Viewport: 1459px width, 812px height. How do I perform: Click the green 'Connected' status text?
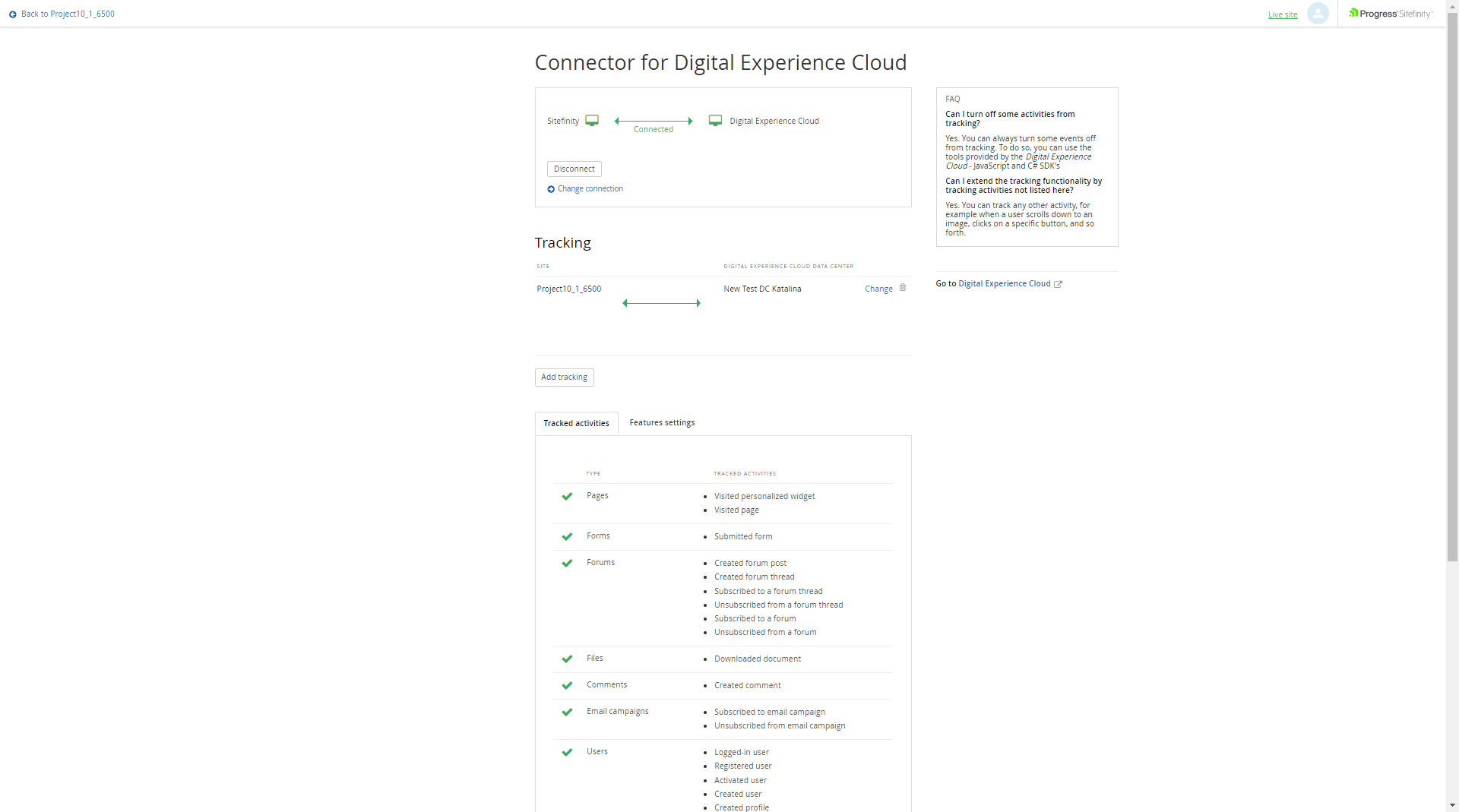point(654,129)
